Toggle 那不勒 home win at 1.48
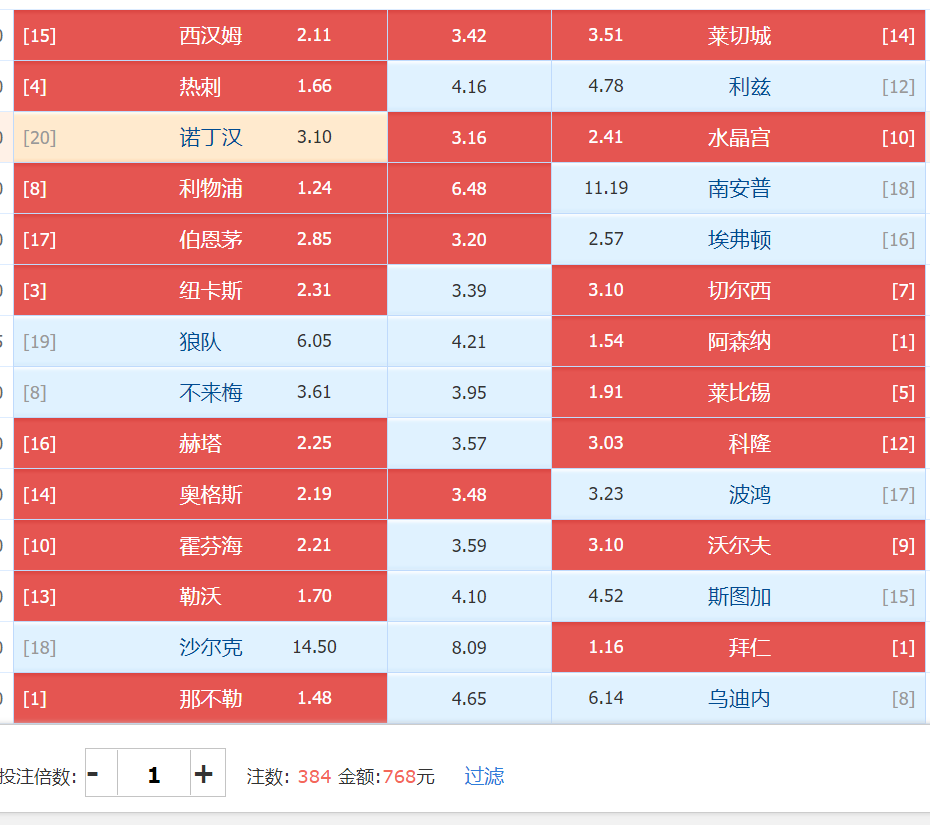 point(200,698)
